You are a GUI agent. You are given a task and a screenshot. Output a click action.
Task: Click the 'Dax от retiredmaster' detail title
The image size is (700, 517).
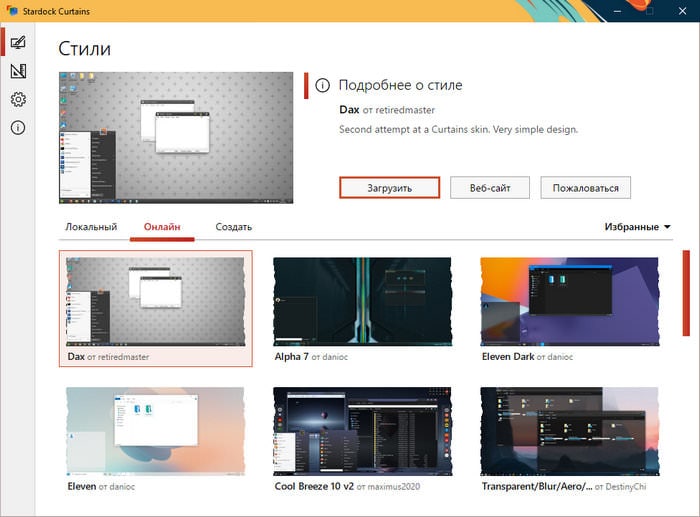click(x=387, y=110)
